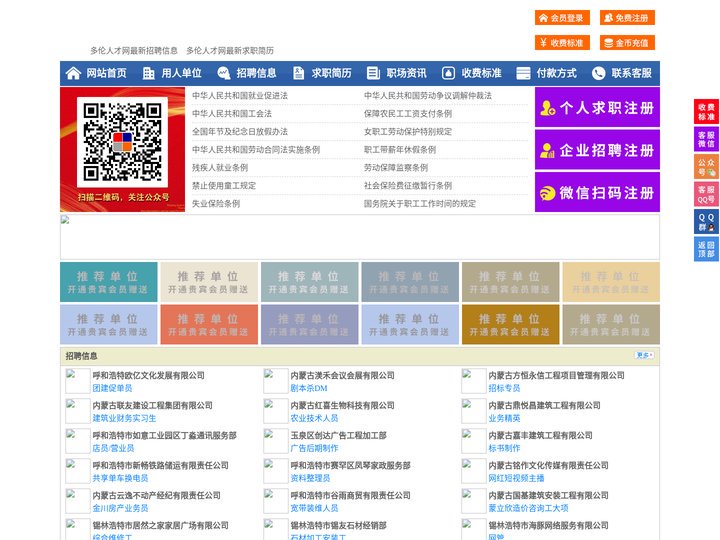This screenshot has height=540, width=720.
Task: Click the 会员登录 button
Action: (562, 18)
